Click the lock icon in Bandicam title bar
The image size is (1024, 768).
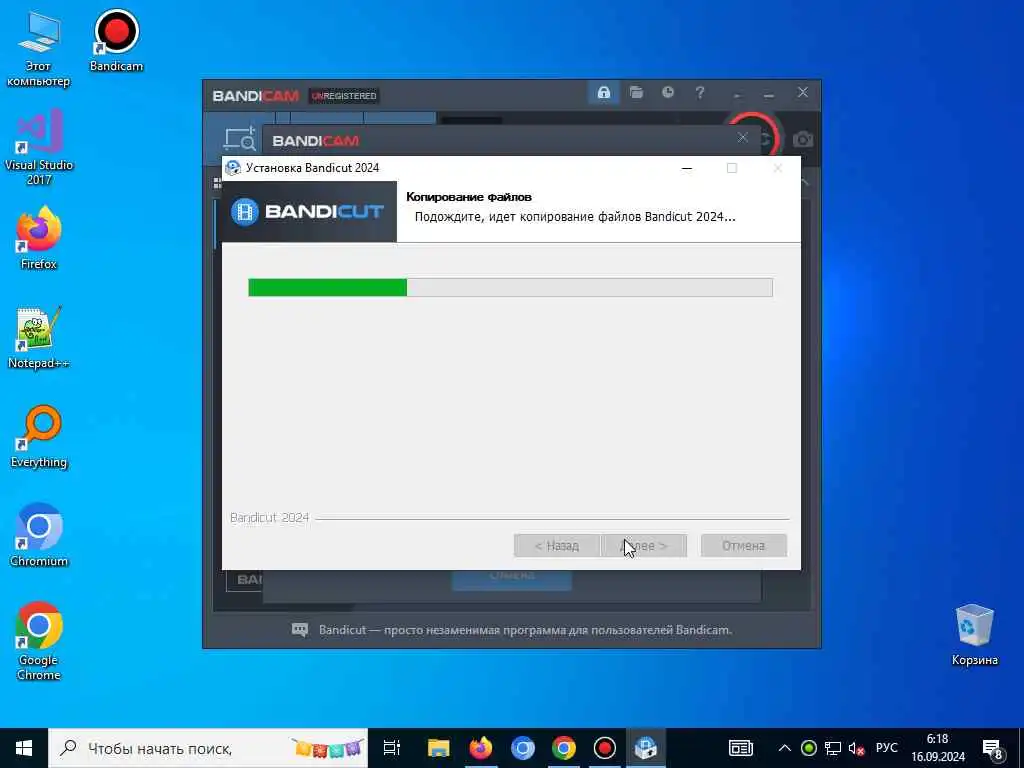point(603,92)
